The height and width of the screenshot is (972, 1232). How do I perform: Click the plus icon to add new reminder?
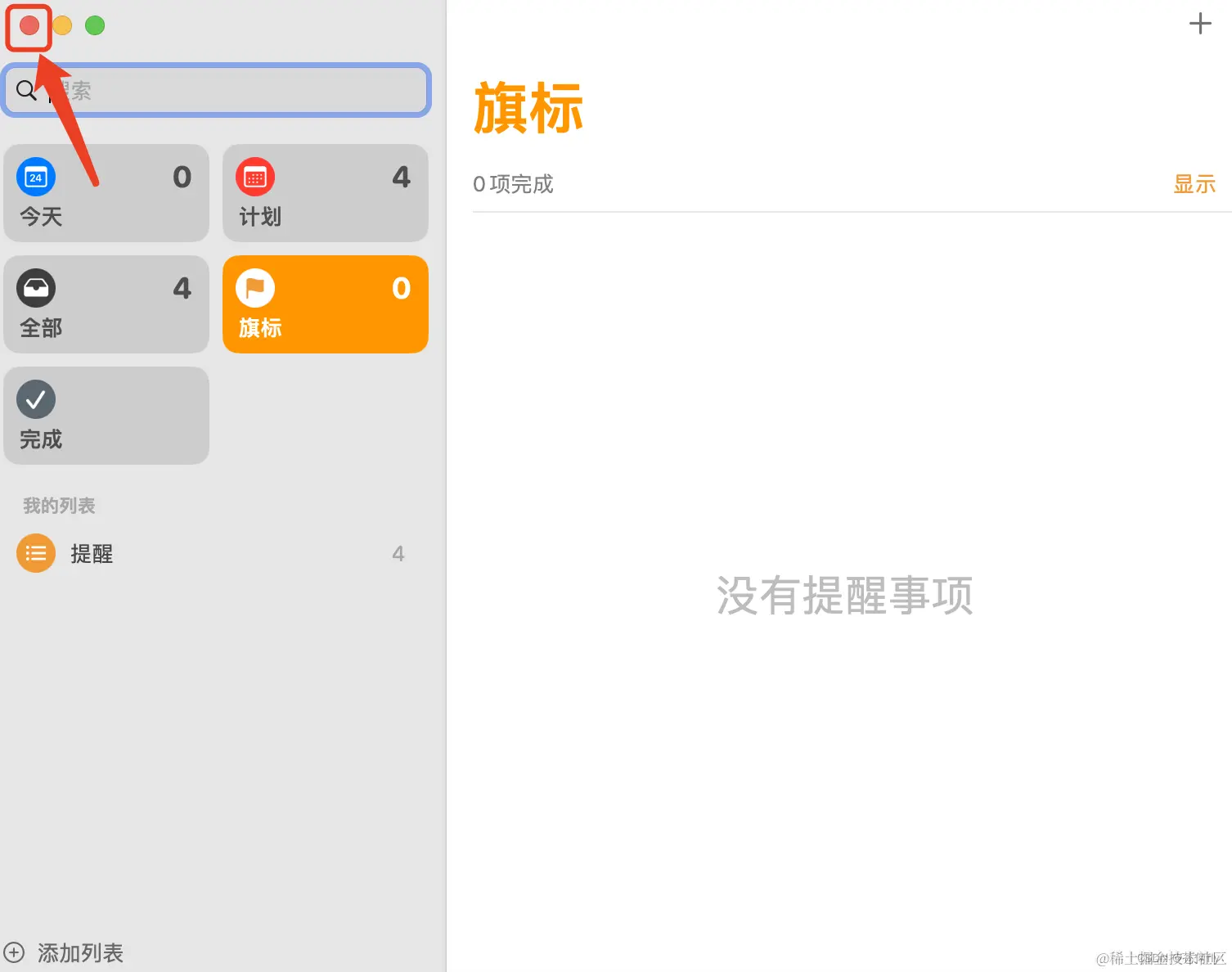point(1199,23)
